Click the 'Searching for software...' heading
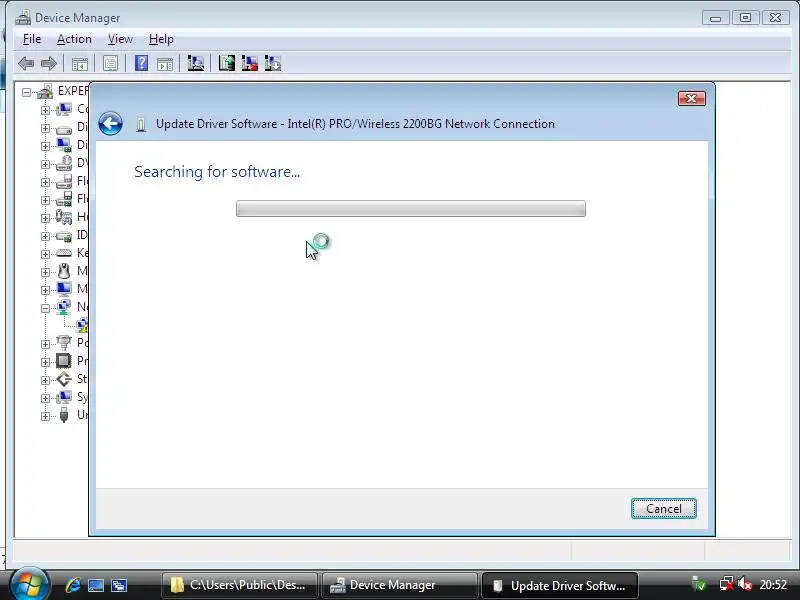 pos(217,172)
